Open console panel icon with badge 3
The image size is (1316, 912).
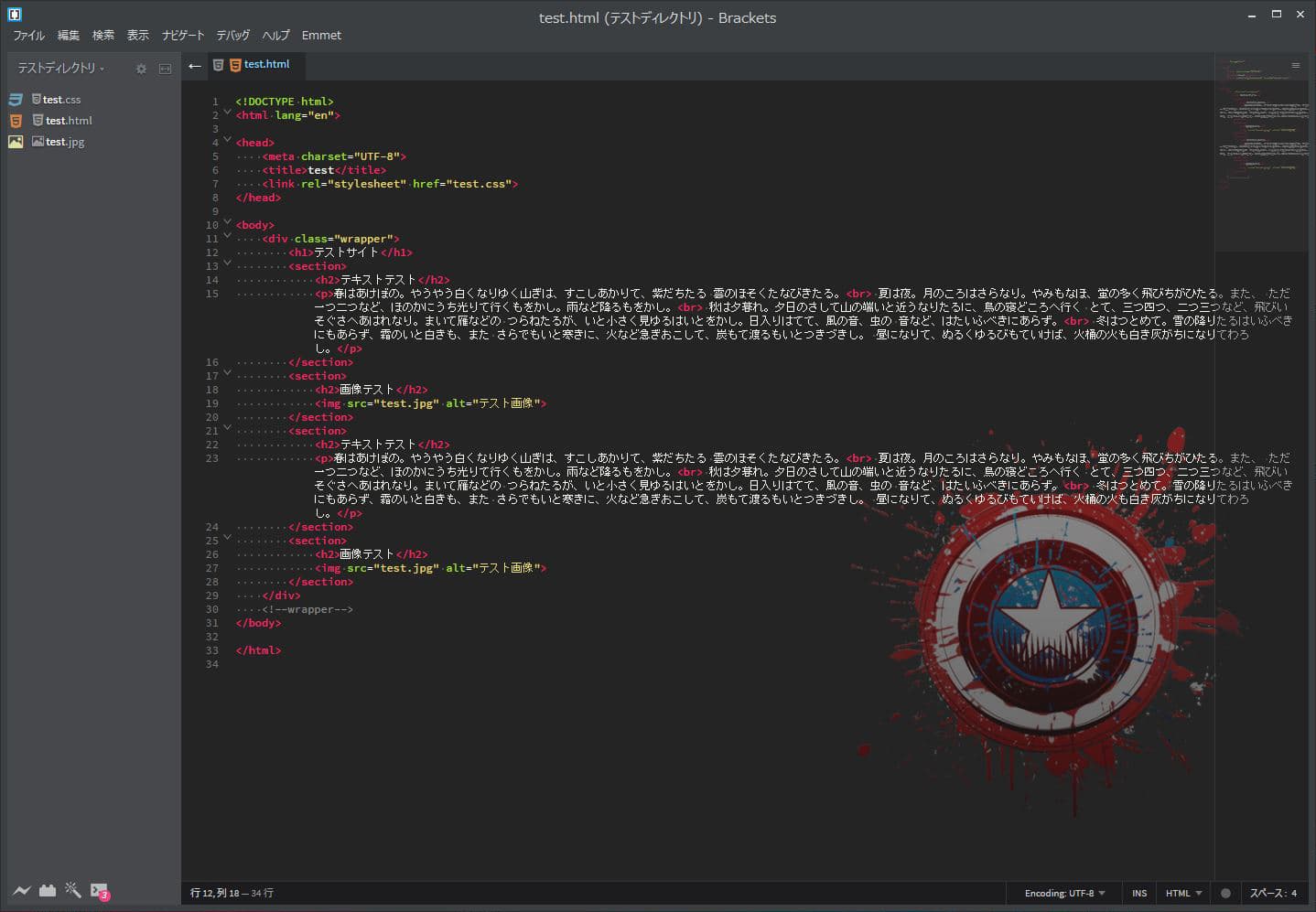tap(100, 891)
